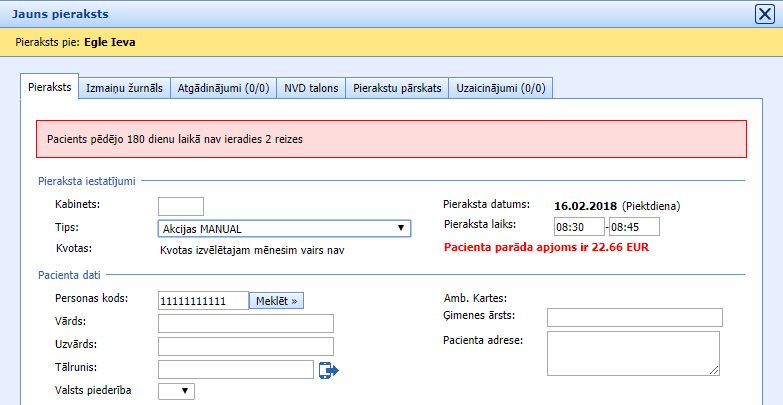783x405 pixels.
Task: Open the Tips dropdown showing Akcijas MANUAL
Action: point(285,229)
